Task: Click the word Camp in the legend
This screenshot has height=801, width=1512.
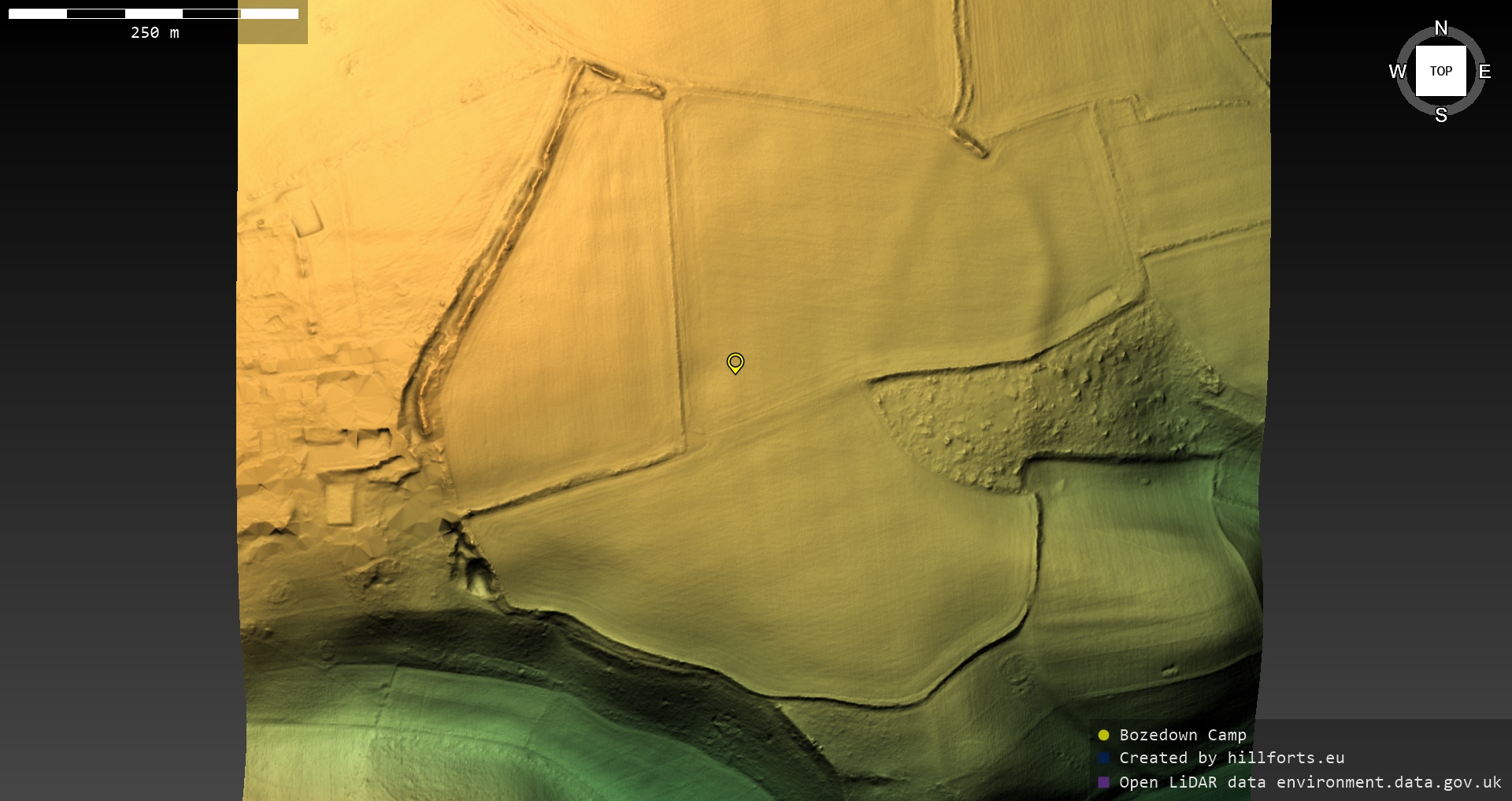Action: tap(1226, 735)
